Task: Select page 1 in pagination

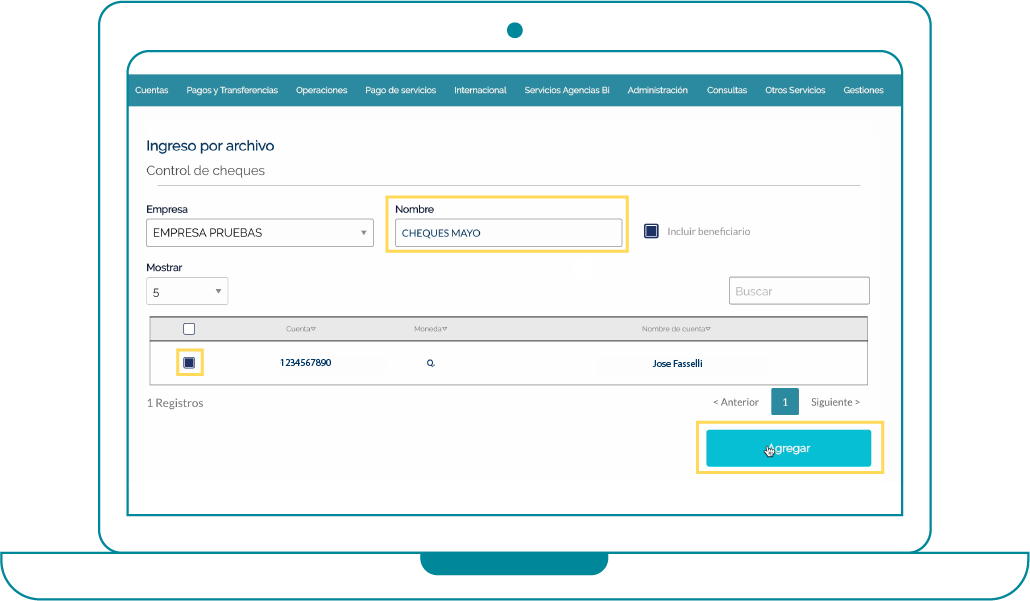Action: pyautogui.click(x=785, y=402)
